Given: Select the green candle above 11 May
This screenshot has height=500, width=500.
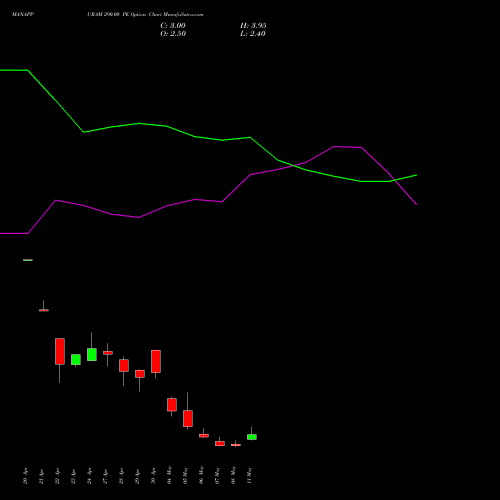Looking at the screenshot, I should click(x=252, y=437).
